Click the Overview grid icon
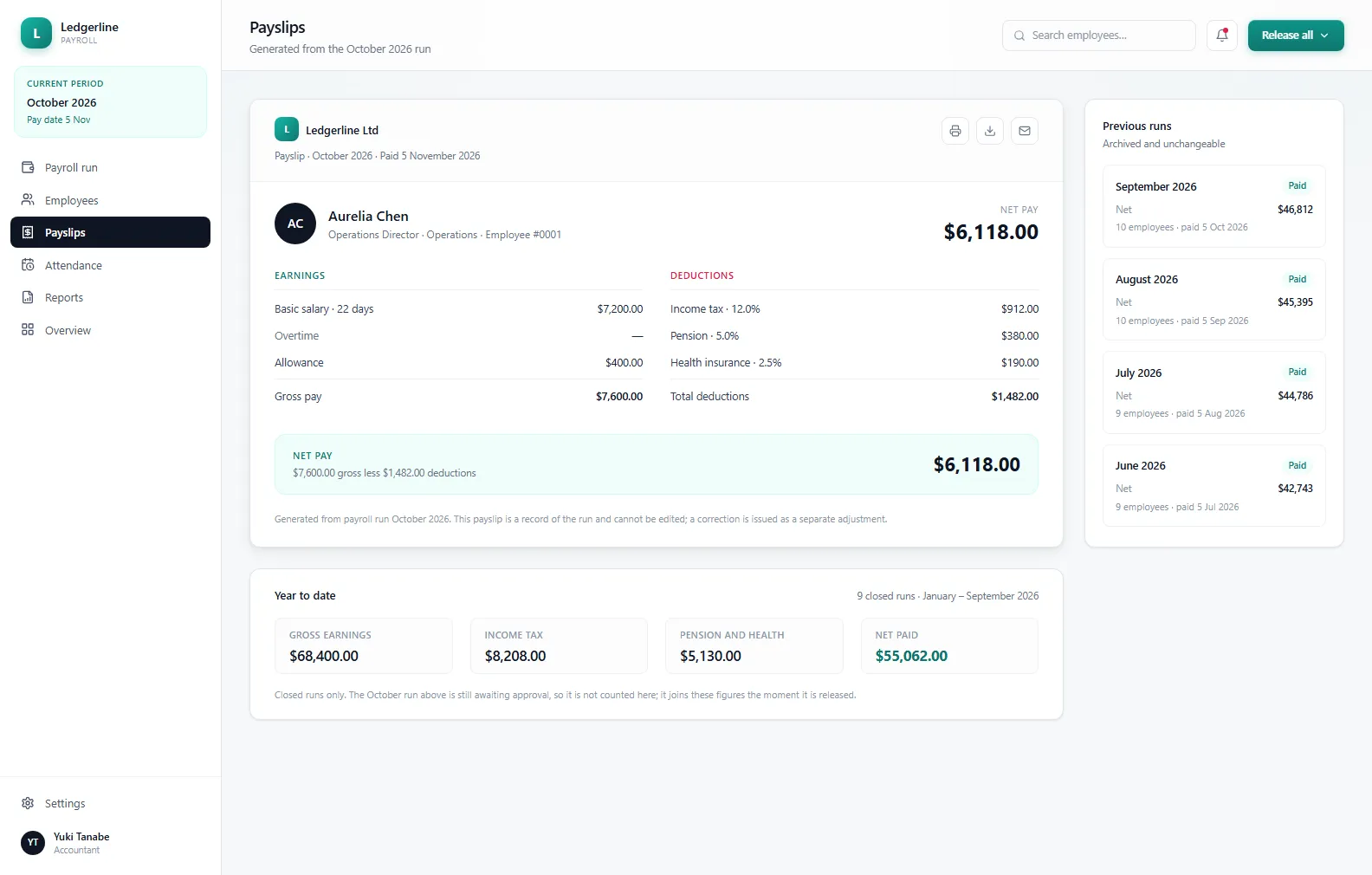Image resolution: width=1372 pixels, height=875 pixels. pyautogui.click(x=28, y=330)
